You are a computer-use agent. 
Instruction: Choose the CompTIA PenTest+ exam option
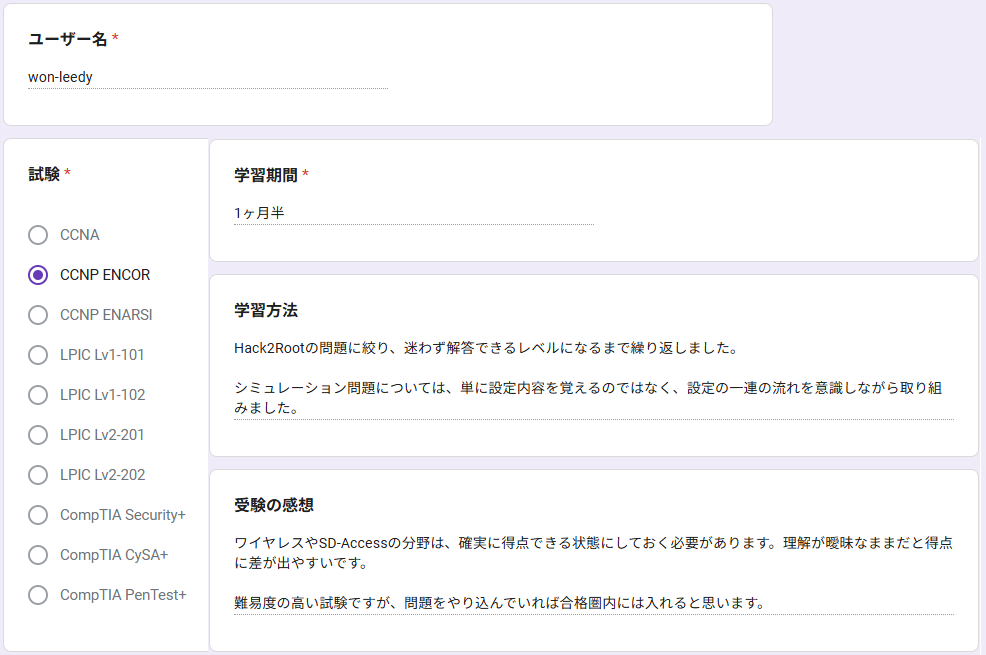pyautogui.click(x=38, y=595)
